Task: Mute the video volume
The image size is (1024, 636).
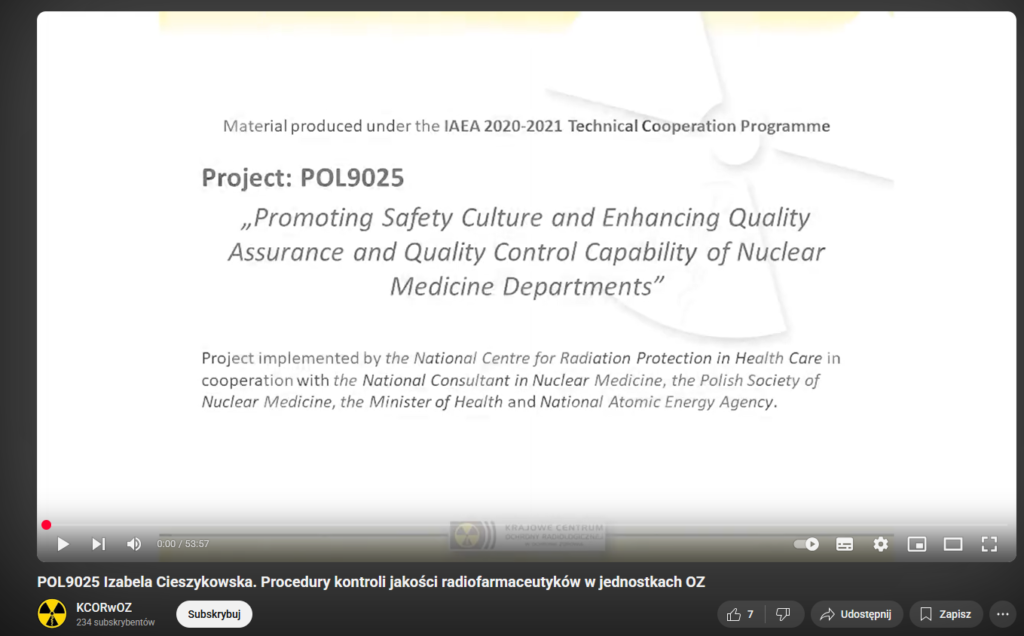Action: coord(134,544)
